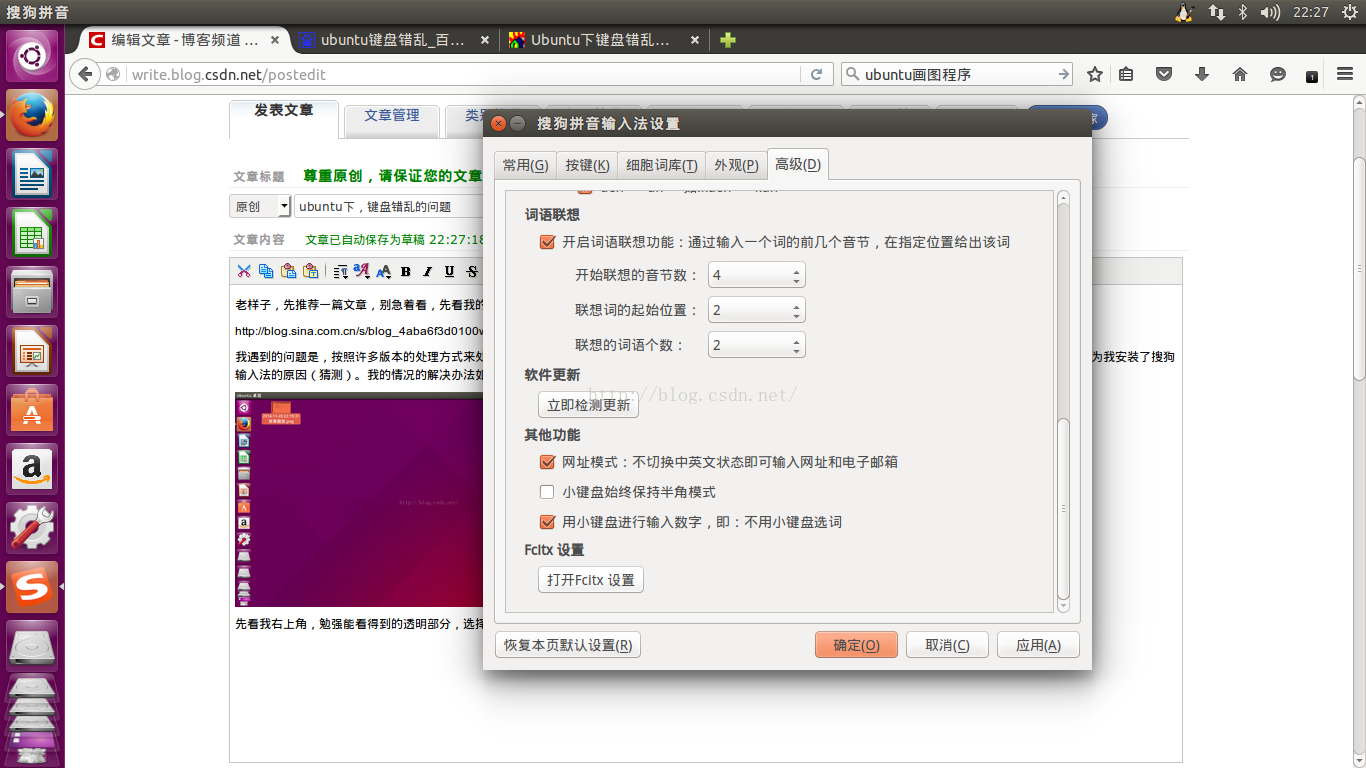Open a new tab with green plus
The image size is (1366, 768).
pyautogui.click(x=728, y=40)
